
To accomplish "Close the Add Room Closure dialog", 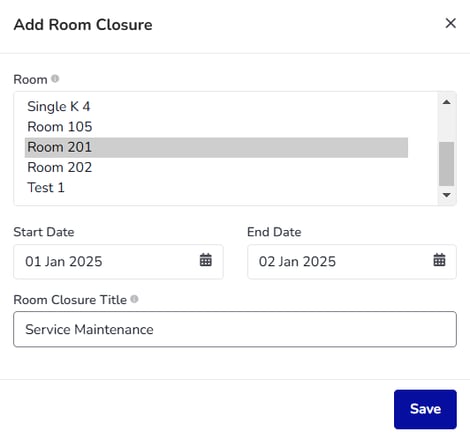I will (x=451, y=23).
